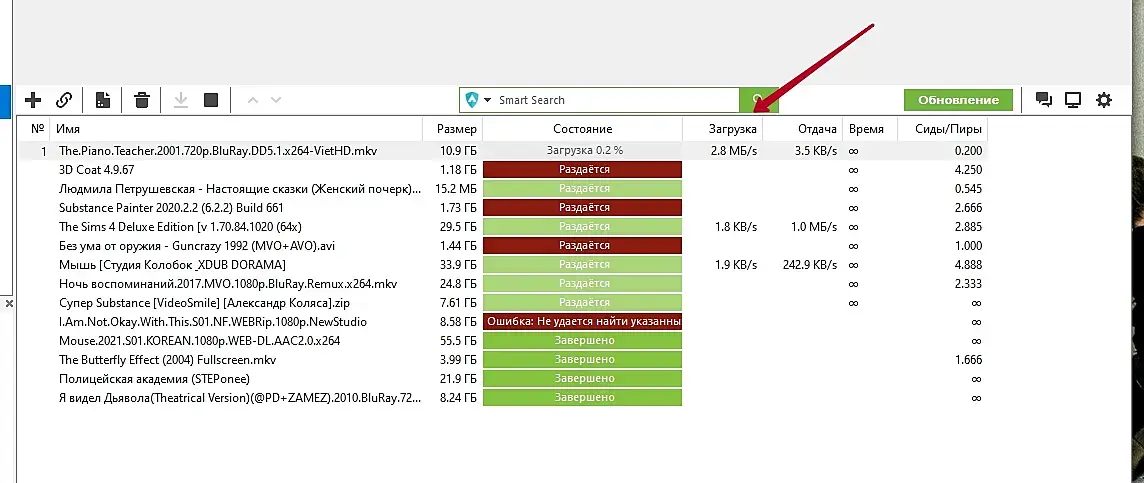Click the 1.0 МБ/s upload speed
This screenshot has height=483, width=1144.
click(x=813, y=227)
